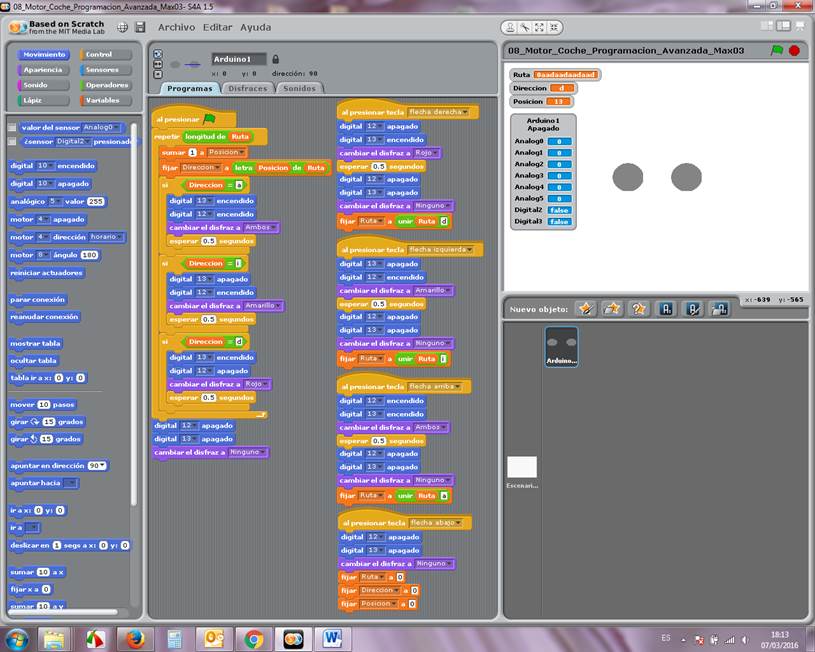Screen dimensions: 815x652
Task: Open the Editar menu
Action: click(217, 28)
